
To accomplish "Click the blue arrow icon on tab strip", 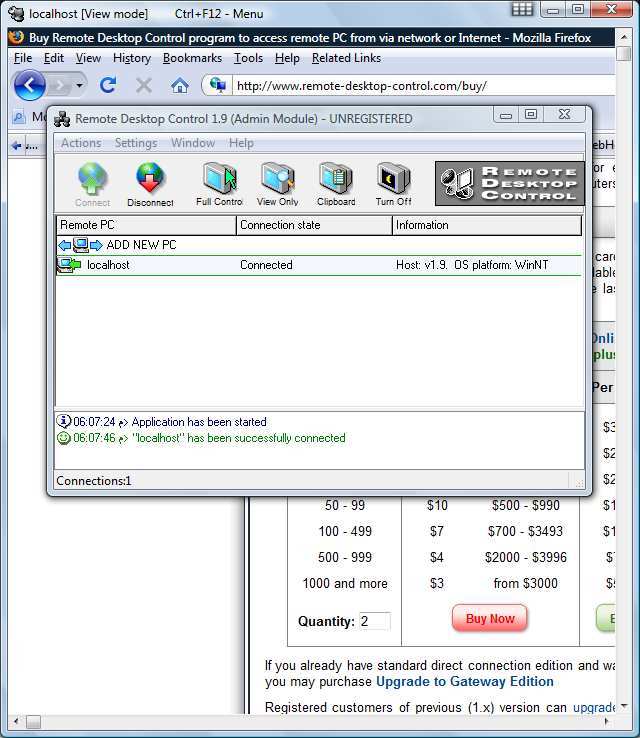I will click(16, 145).
